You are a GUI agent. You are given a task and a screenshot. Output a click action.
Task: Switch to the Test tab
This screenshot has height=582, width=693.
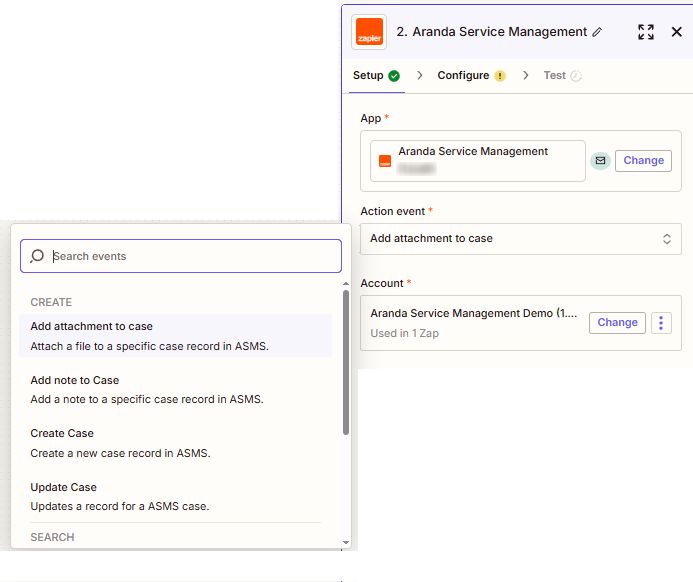tap(554, 76)
